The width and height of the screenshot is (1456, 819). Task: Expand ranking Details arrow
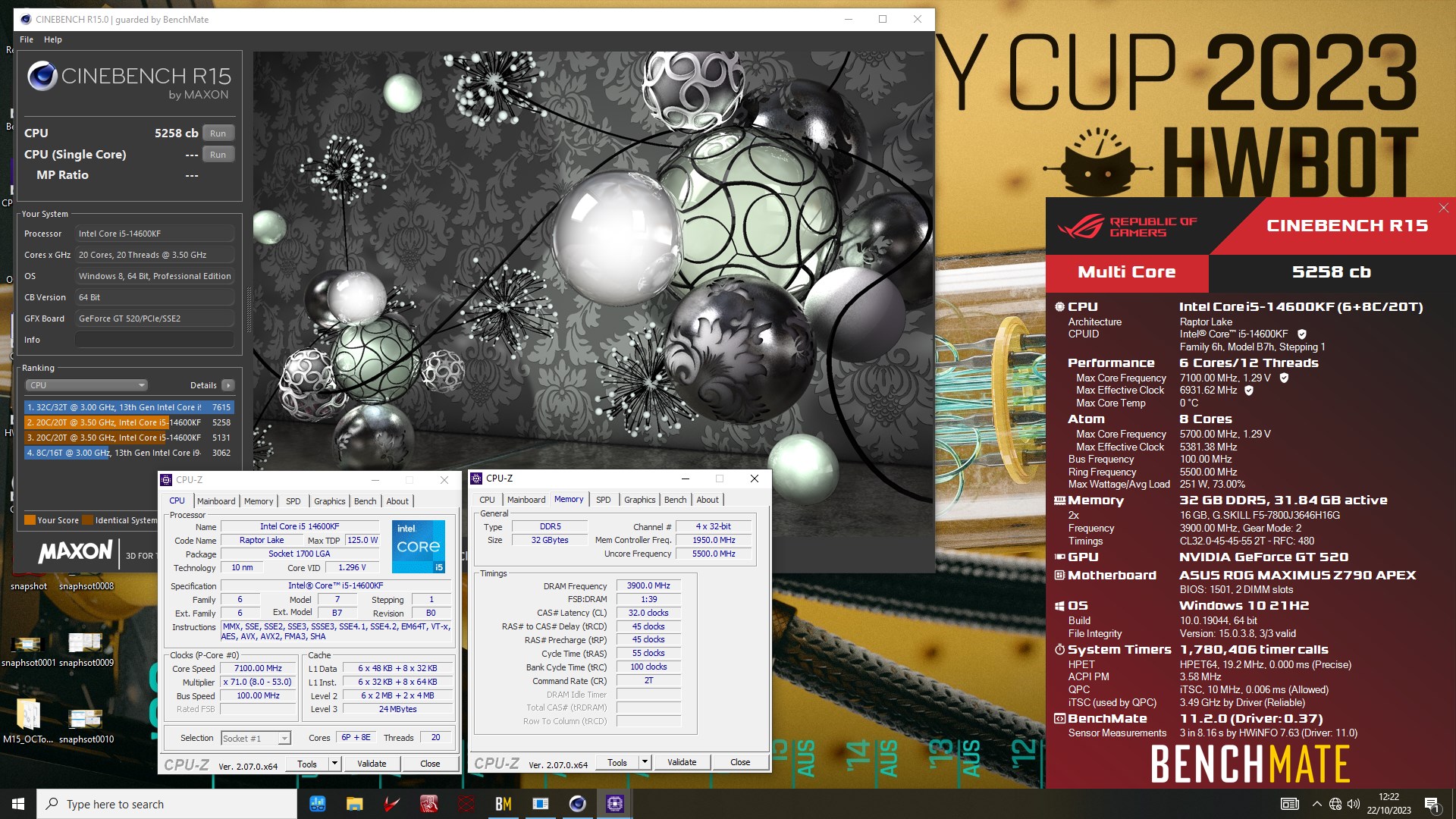click(x=228, y=385)
